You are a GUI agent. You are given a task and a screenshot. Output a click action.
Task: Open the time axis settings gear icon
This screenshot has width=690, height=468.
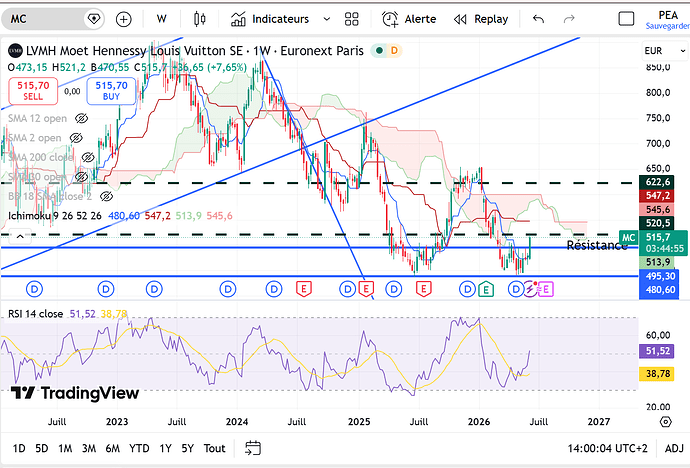[665, 422]
